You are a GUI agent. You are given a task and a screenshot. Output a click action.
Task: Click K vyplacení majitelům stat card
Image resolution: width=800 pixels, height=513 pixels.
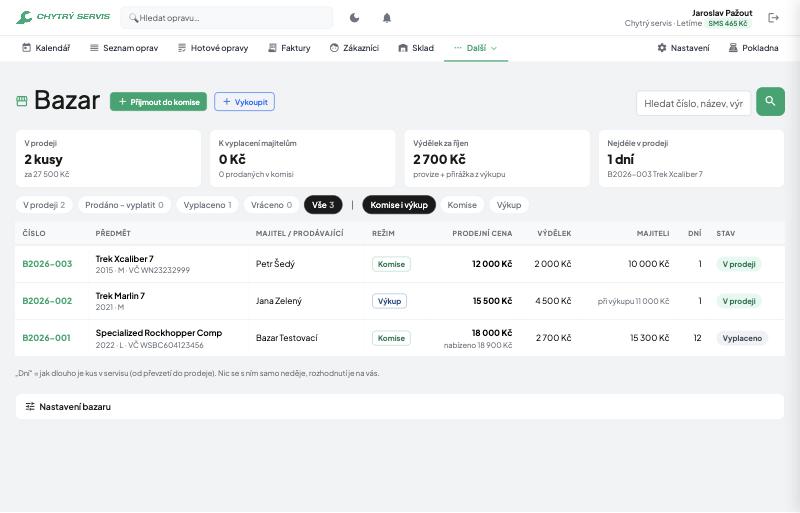pos(303,158)
